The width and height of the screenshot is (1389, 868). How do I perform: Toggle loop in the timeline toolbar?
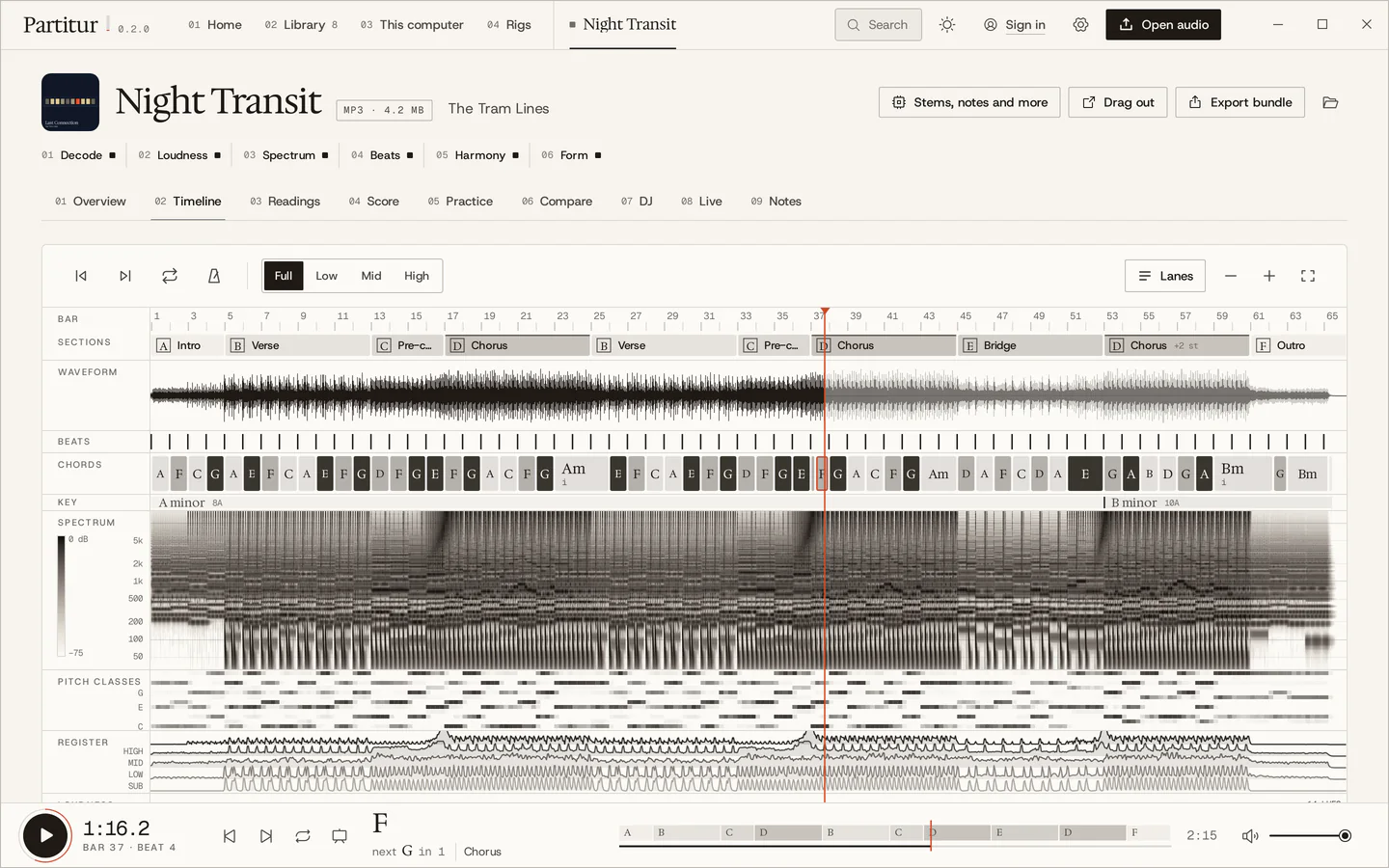[170, 276]
